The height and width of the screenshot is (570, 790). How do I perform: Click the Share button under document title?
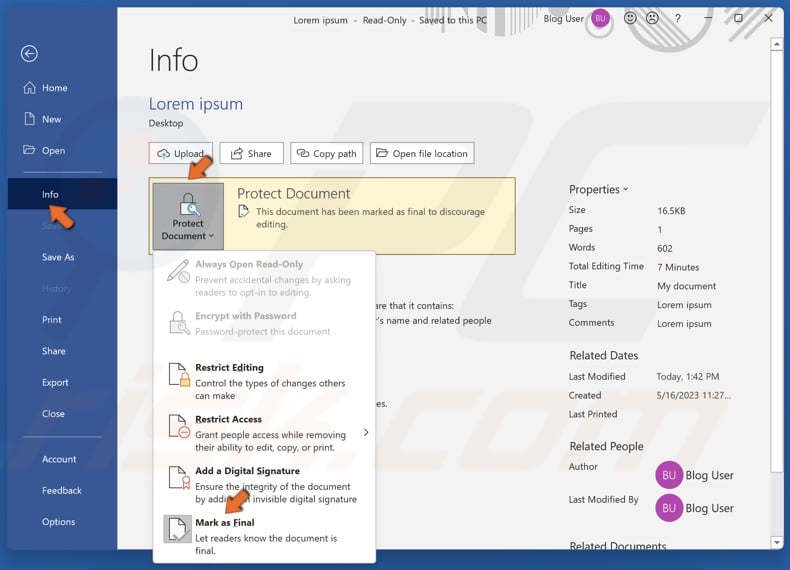[251, 153]
